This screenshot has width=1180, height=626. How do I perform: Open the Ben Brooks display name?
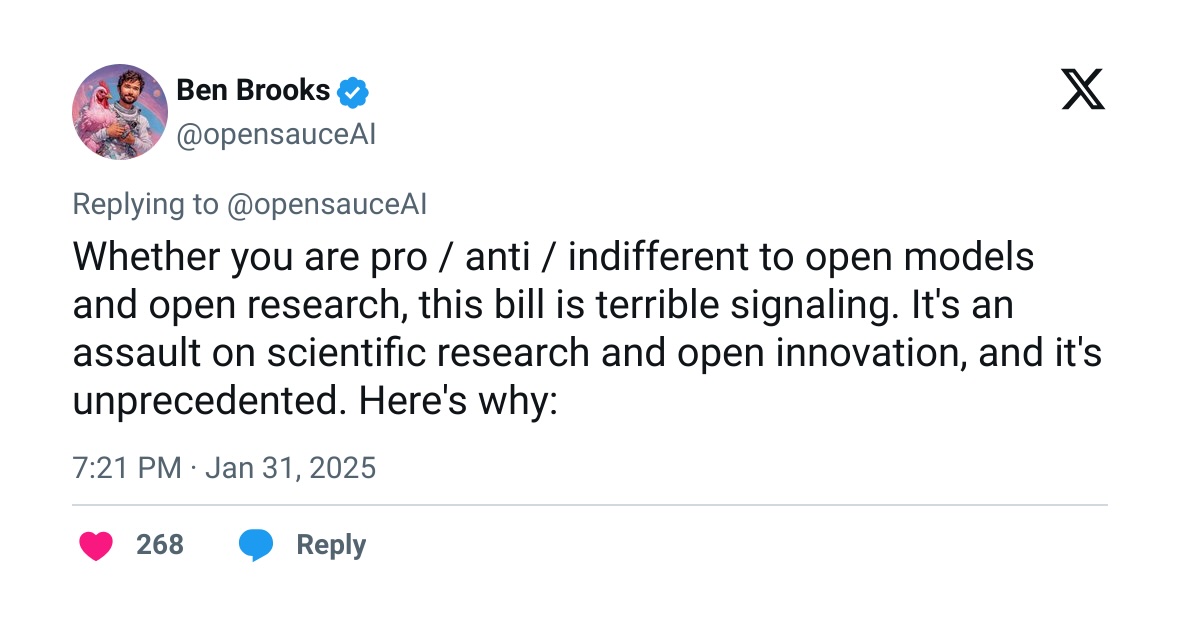253,90
